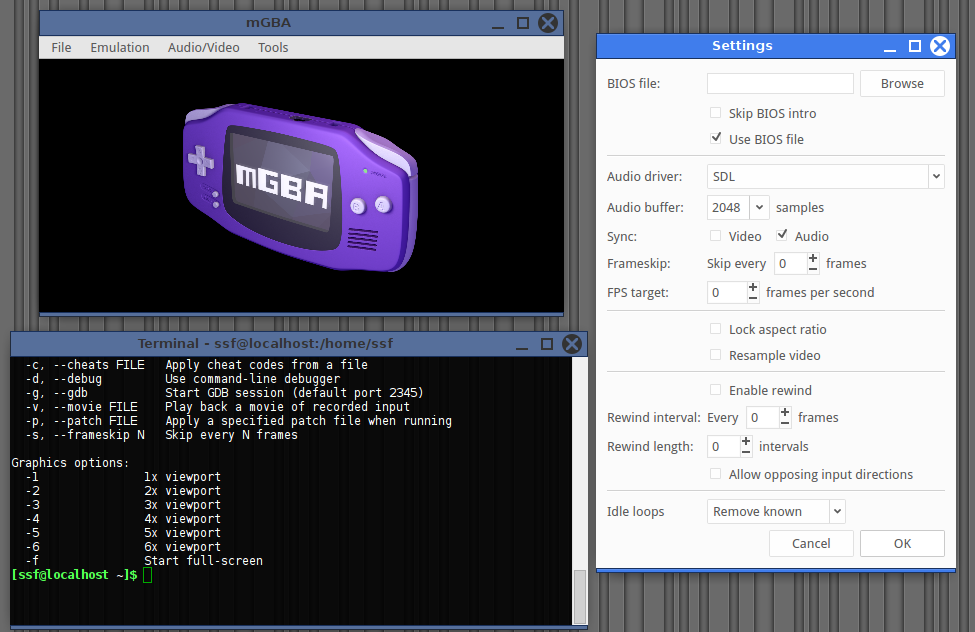Viewport: 975px width, 632px height.
Task: Check Allow opposing input directions
Action: (716, 474)
